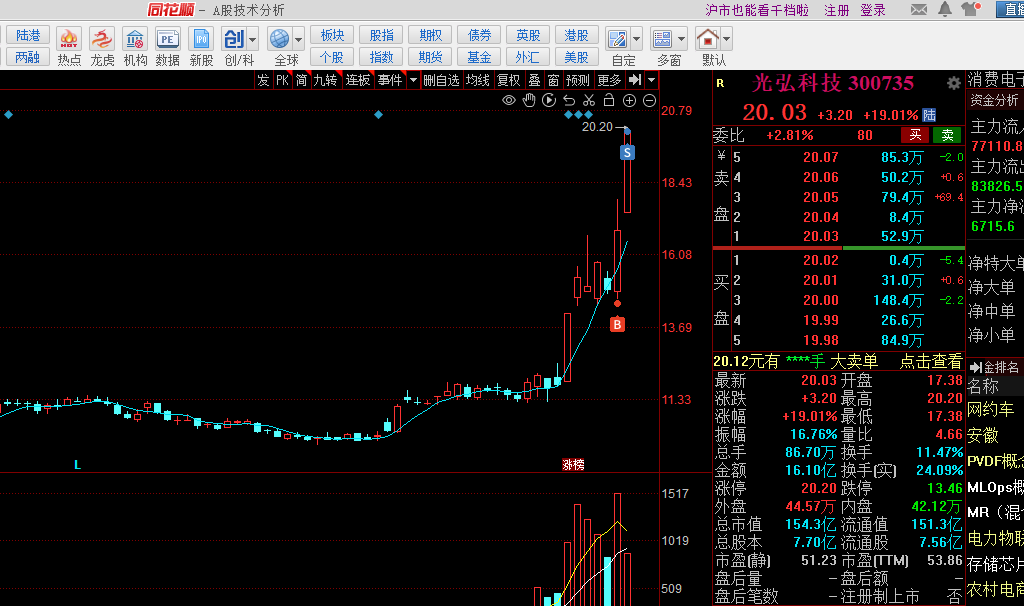Click the 陆 stock connect badge

[x=929, y=115]
